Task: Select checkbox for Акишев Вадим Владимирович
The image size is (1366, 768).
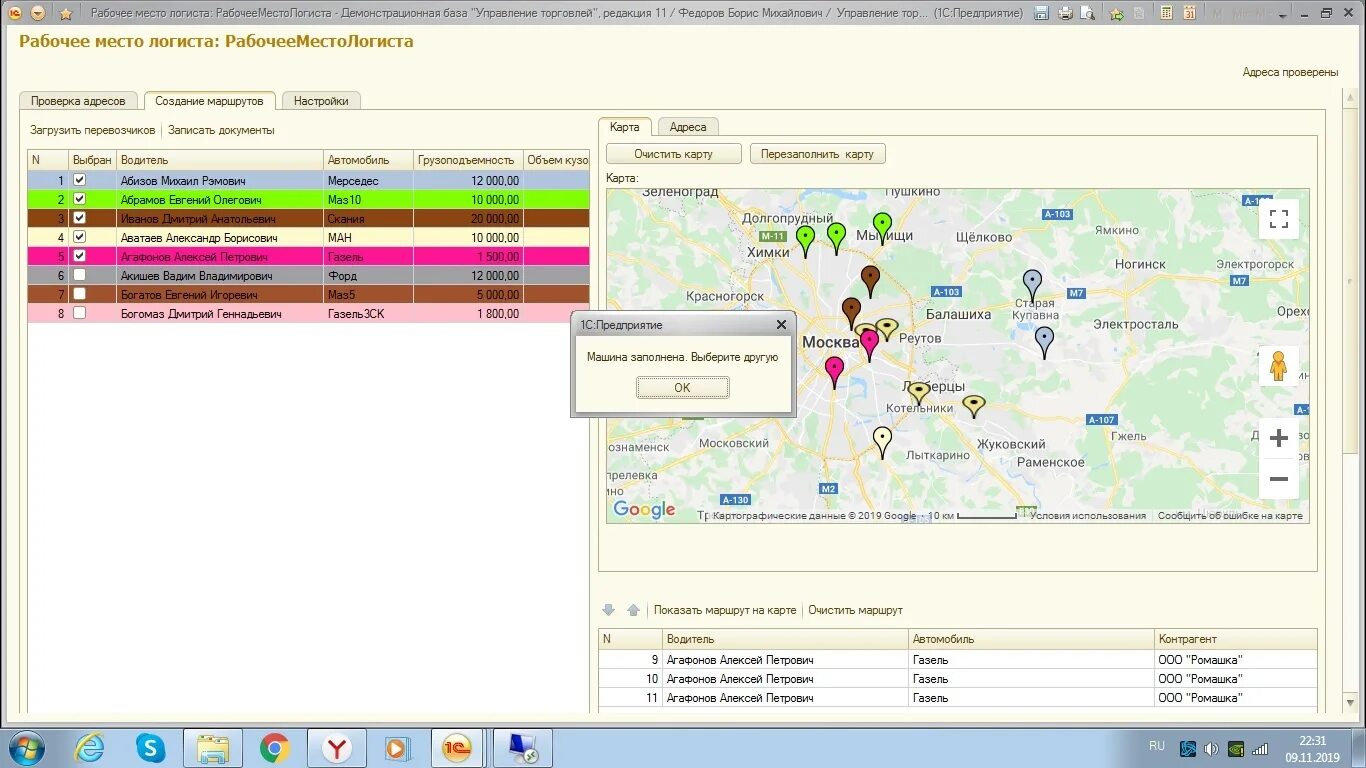Action: coord(80,275)
